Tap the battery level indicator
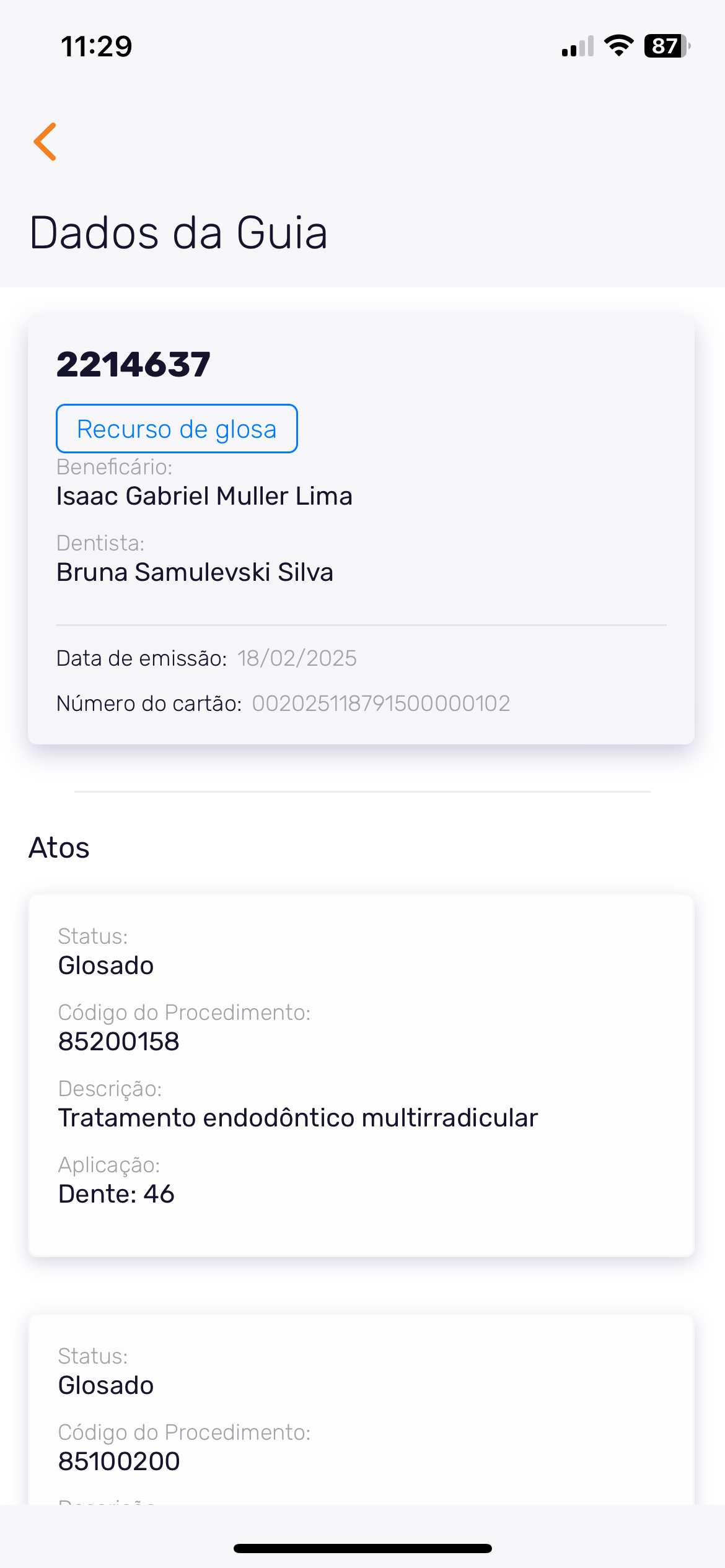The height and width of the screenshot is (1568, 725). (x=667, y=46)
